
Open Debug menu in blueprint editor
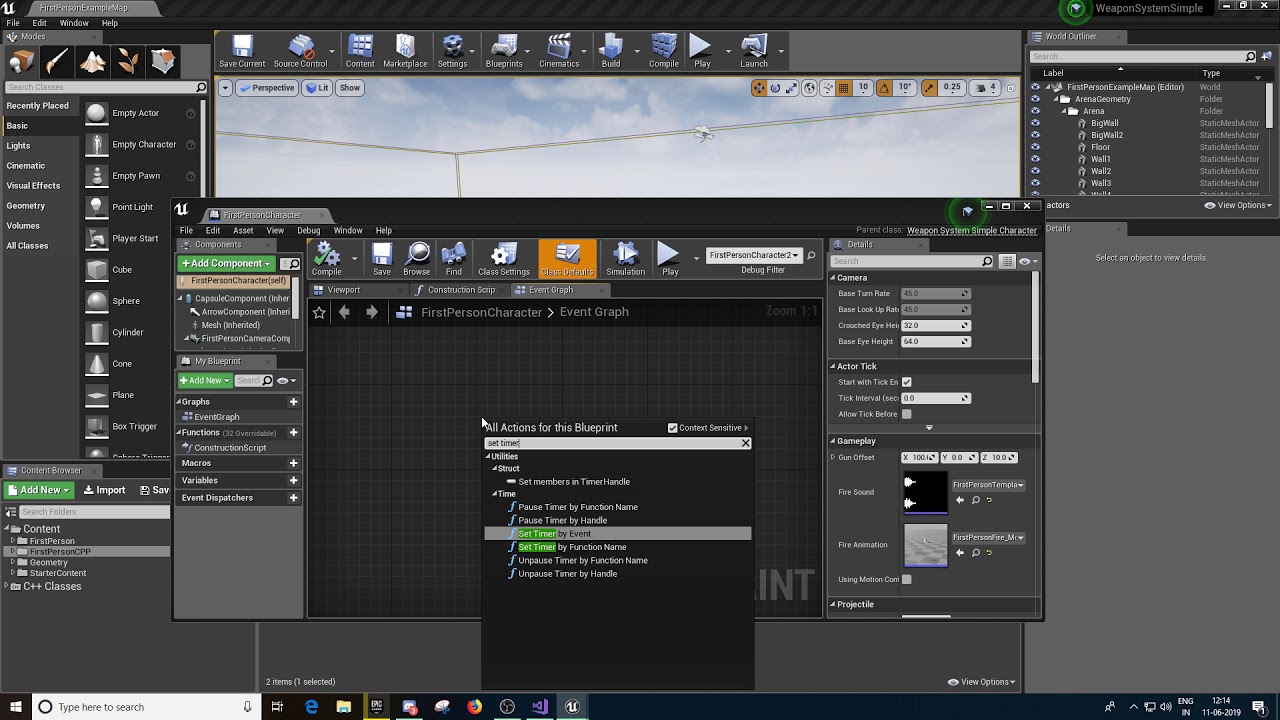pyautogui.click(x=308, y=230)
